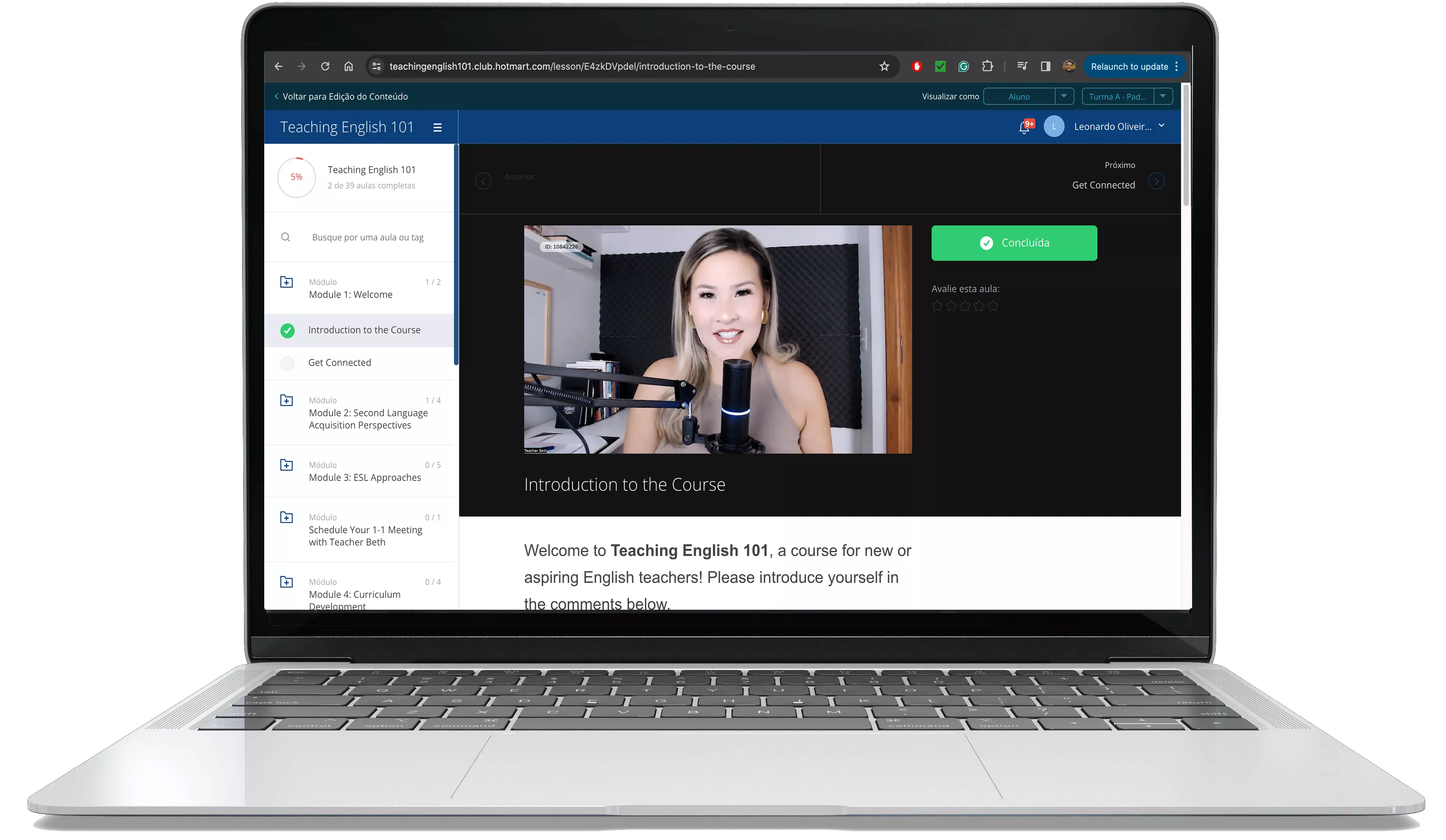Open the browser side panel icon
Screen dimensions: 1446x840
coord(1045,66)
